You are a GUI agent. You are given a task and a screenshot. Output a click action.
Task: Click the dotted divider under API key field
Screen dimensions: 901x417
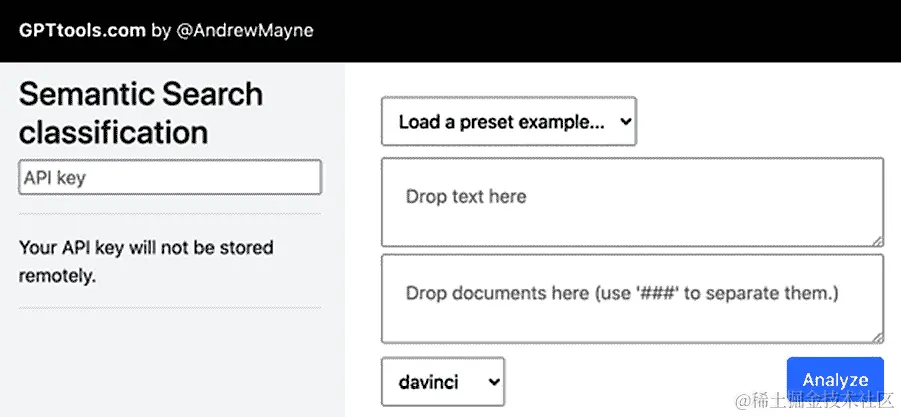[x=170, y=214]
